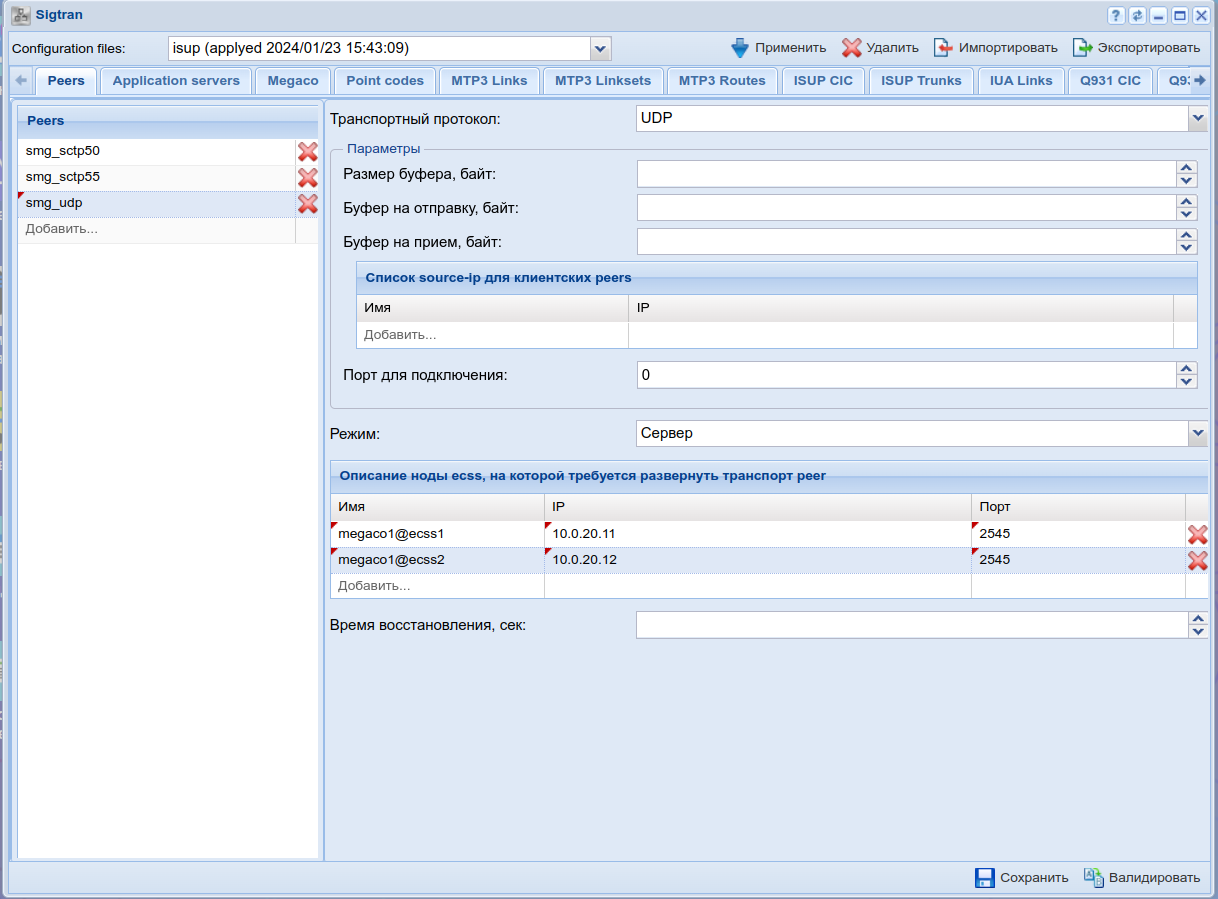Switch to the ISUP Trunks tab
Image resolution: width=1218 pixels, height=899 pixels.
click(921, 81)
